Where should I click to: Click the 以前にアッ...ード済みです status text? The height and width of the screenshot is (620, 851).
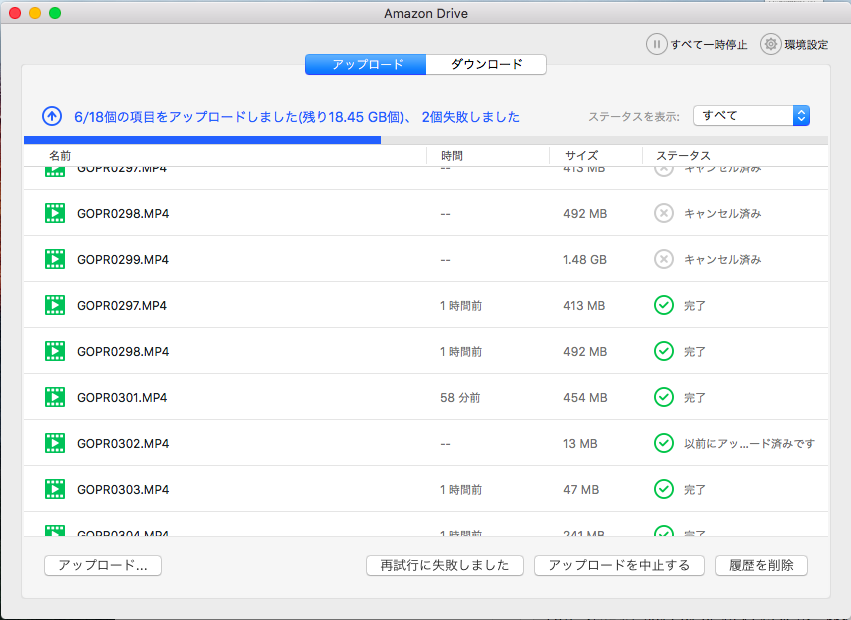(750, 443)
